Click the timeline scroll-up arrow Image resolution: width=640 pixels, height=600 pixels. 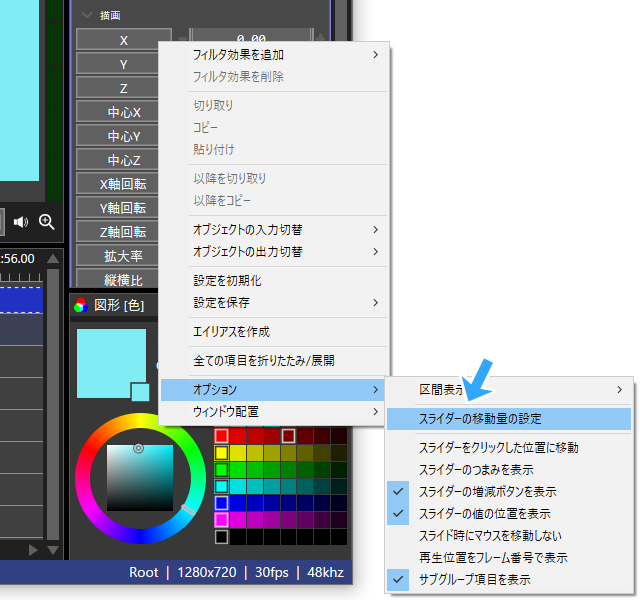tap(53, 259)
